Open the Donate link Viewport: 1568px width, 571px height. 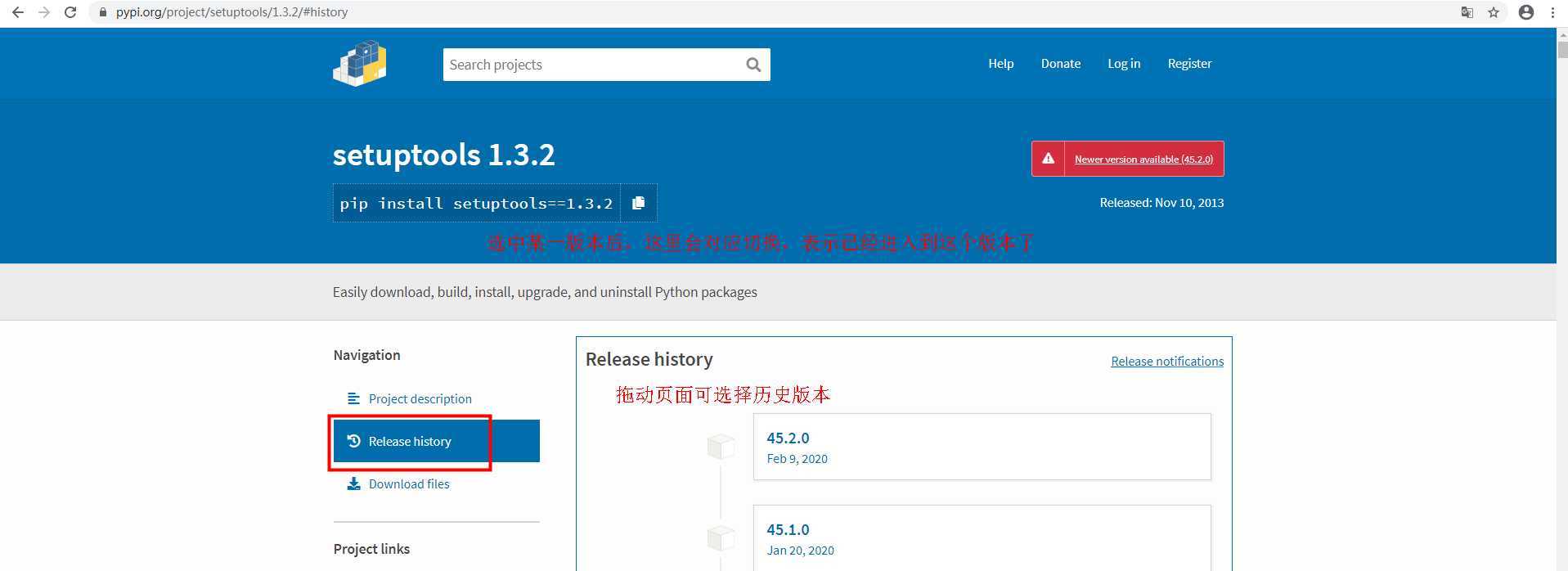(1061, 64)
